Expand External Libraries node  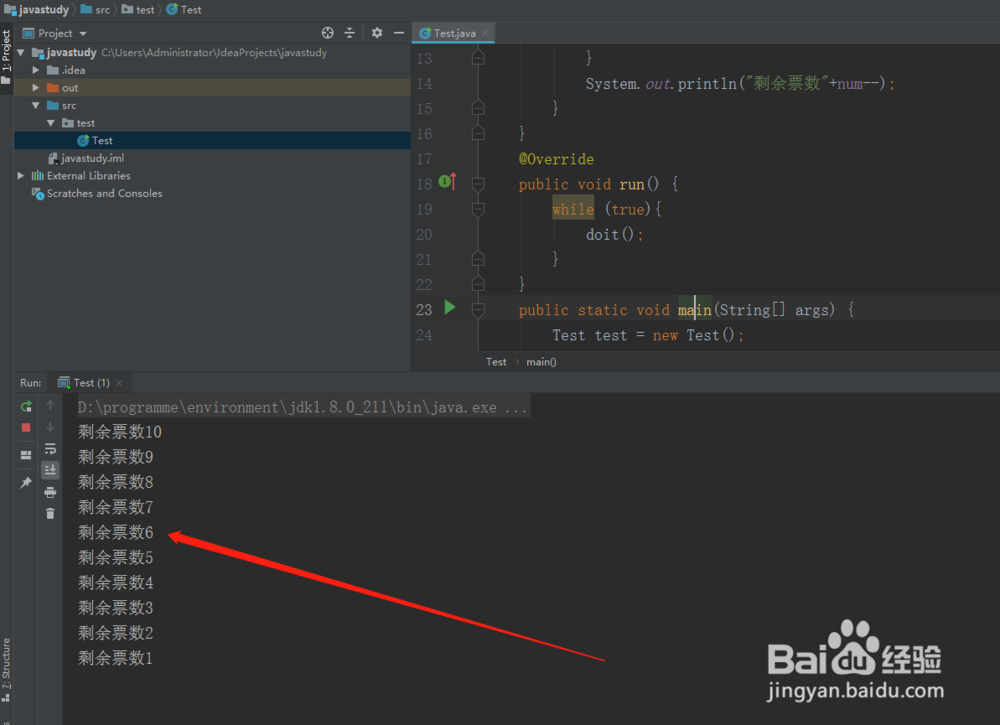point(21,175)
